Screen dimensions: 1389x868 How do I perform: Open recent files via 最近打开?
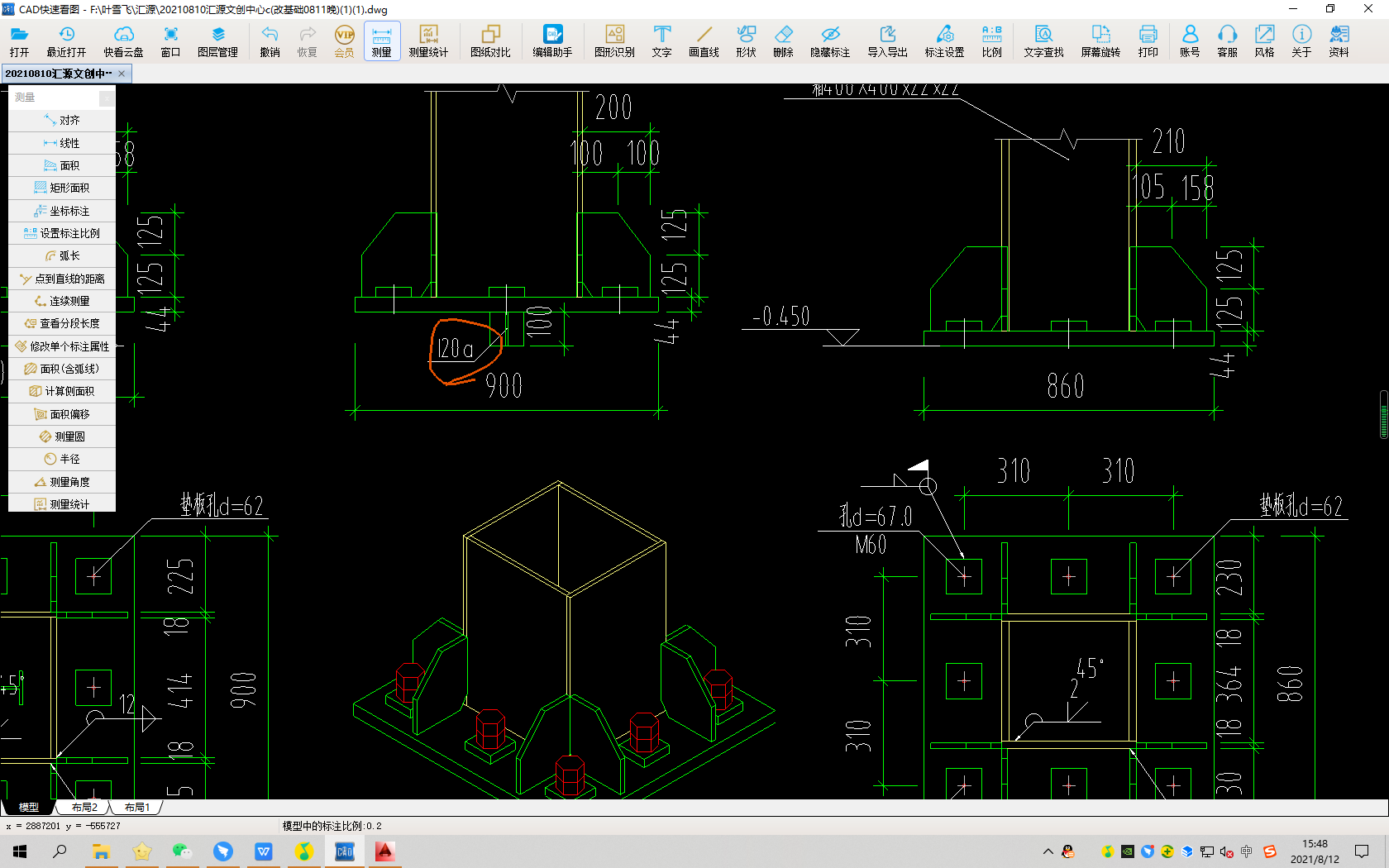pos(66,41)
